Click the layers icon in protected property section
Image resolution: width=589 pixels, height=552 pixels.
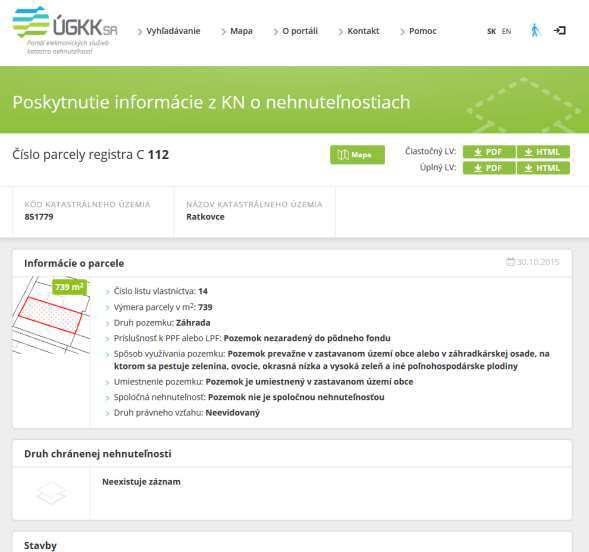51,493
